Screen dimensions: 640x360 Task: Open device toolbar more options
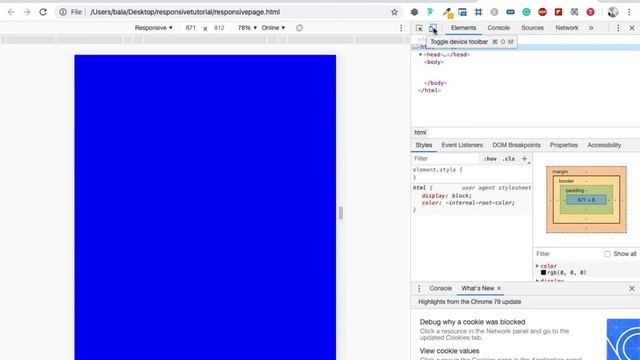tap(401, 28)
